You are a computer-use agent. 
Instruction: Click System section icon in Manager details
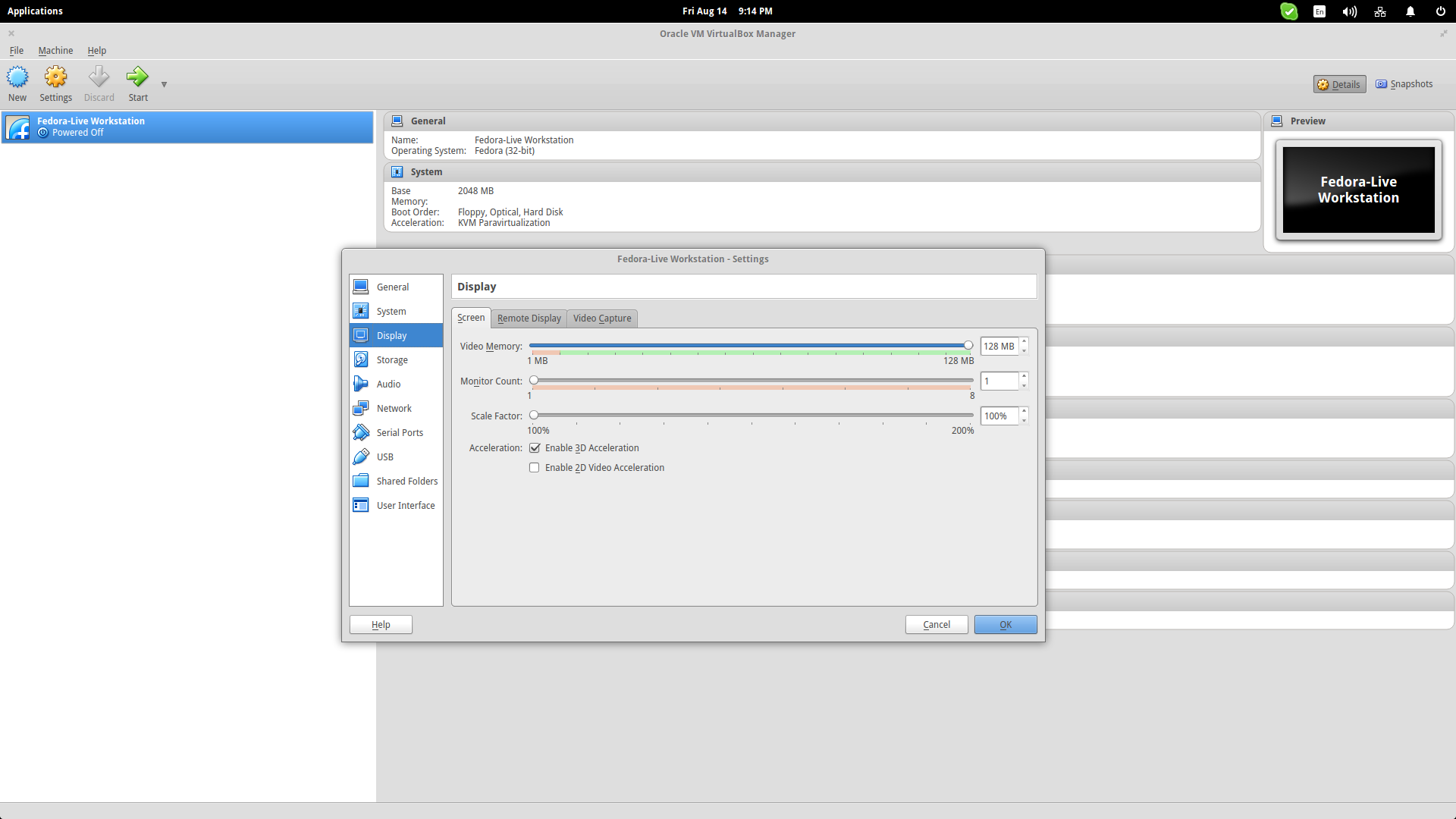click(397, 171)
